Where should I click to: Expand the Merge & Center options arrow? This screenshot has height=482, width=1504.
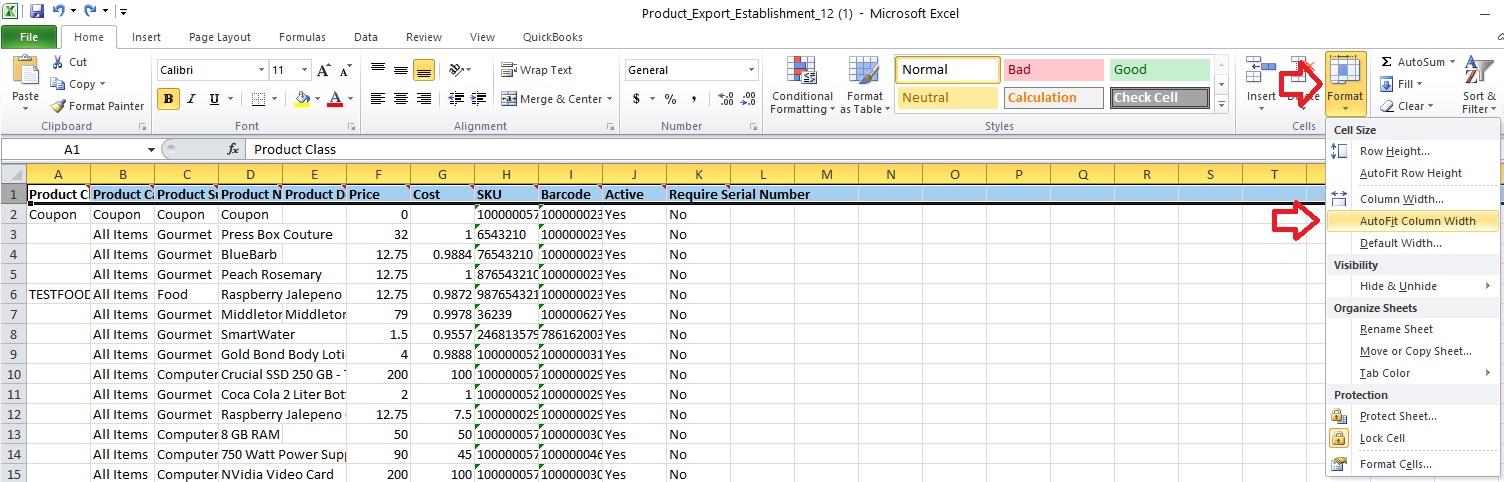(610, 99)
